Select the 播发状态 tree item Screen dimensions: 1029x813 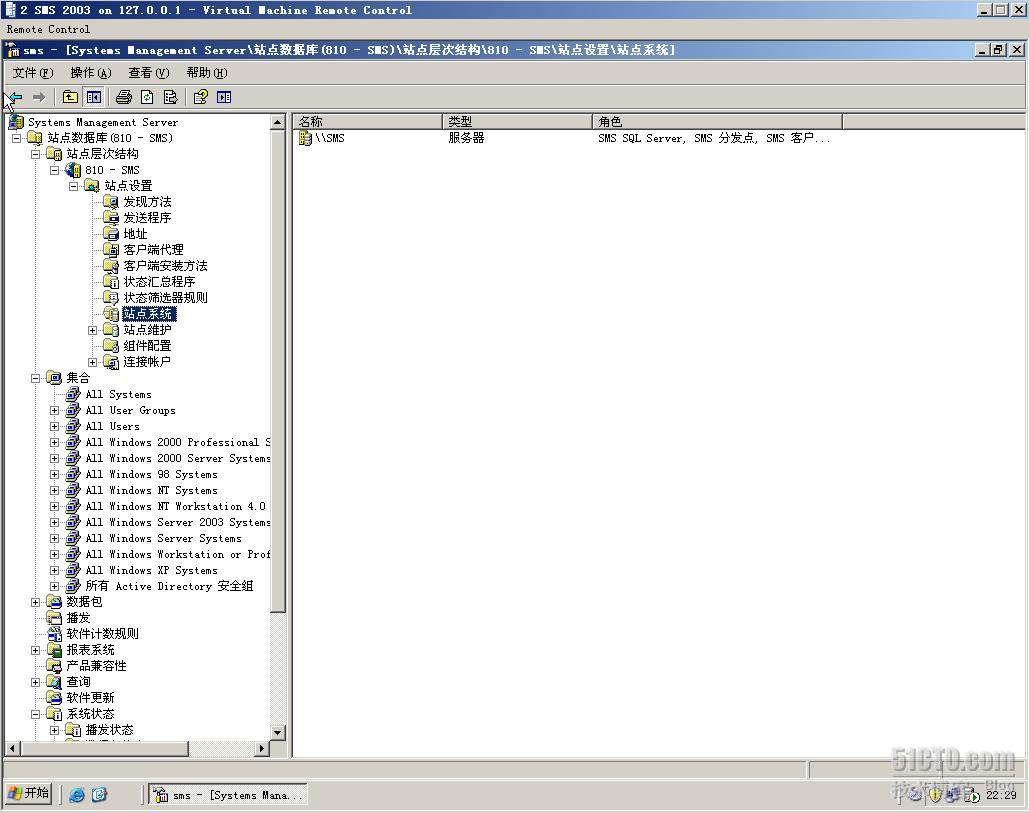(x=110, y=730)
